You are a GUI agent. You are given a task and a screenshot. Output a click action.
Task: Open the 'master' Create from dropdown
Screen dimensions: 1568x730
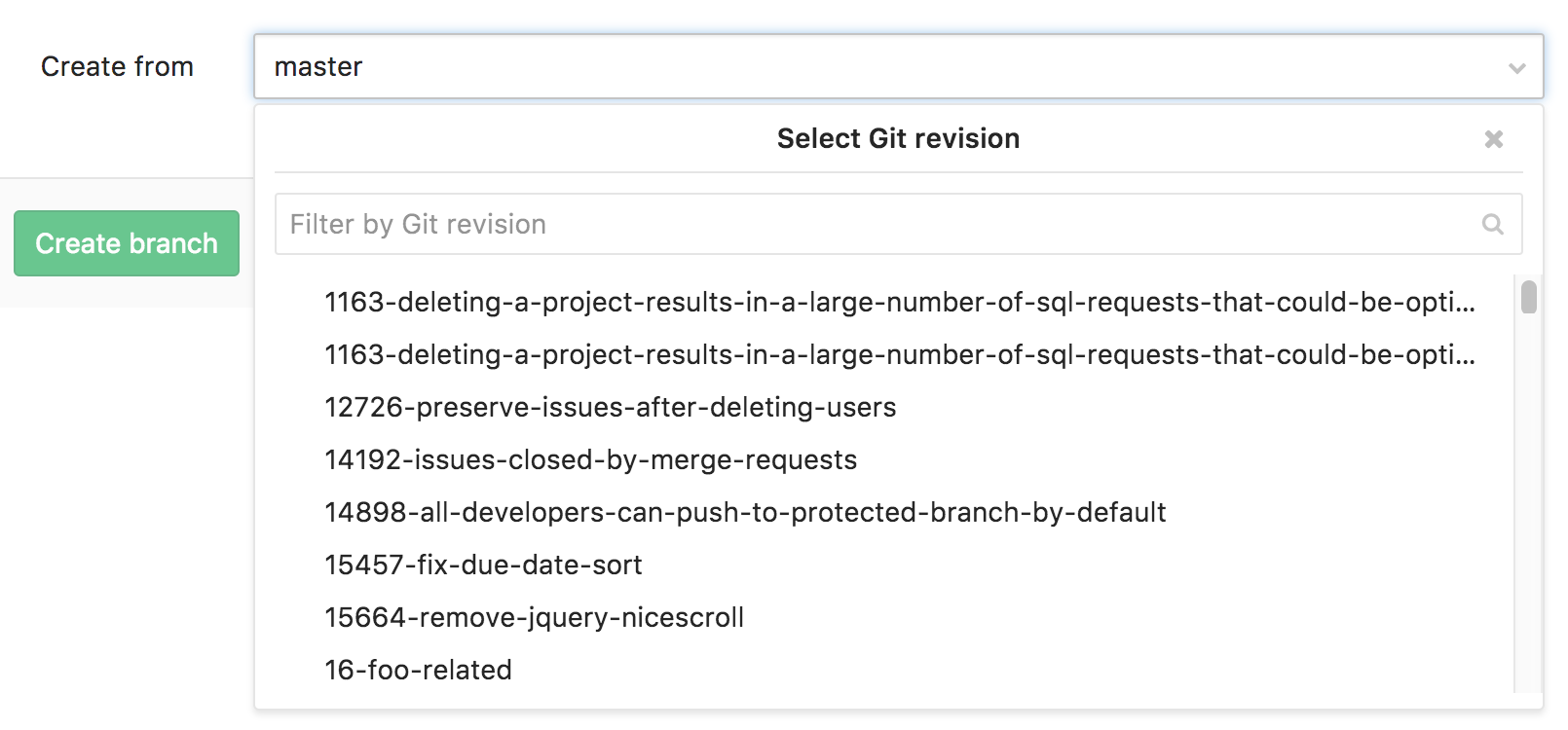click(896, 66)
